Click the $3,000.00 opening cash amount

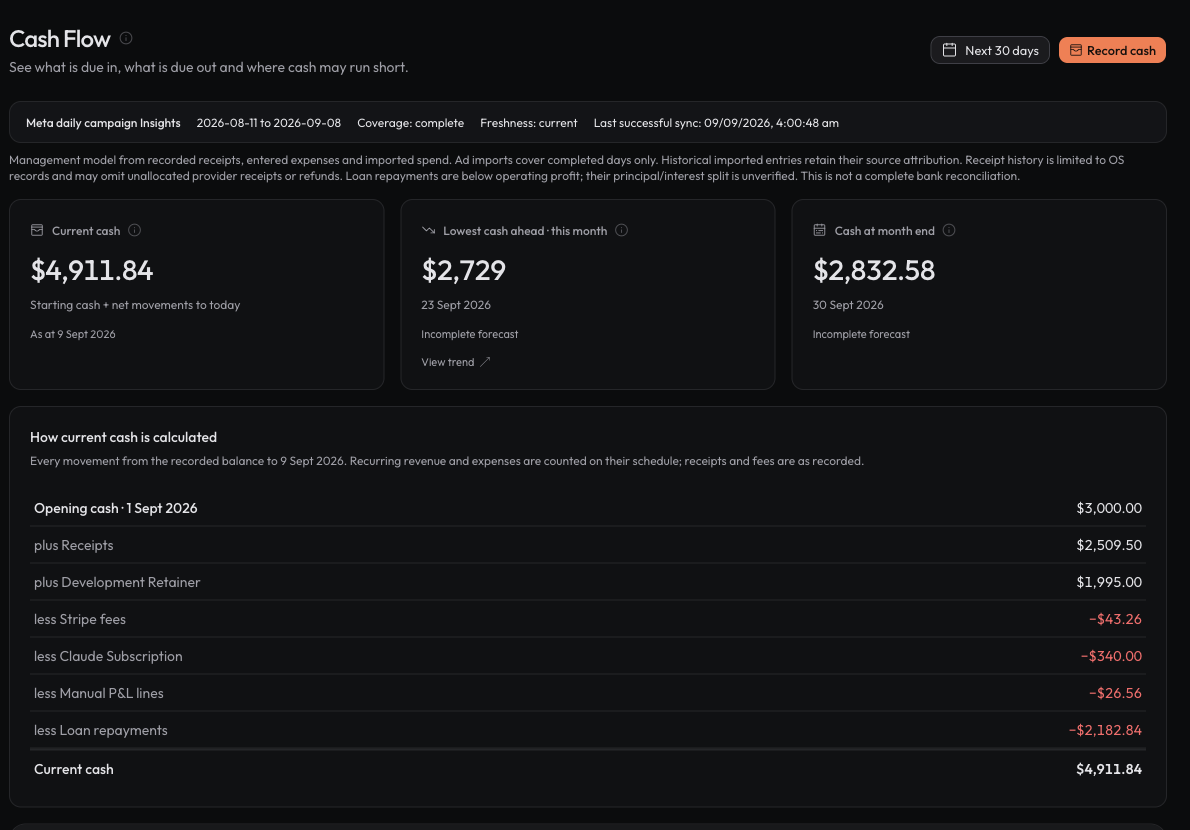[1109, 508]
